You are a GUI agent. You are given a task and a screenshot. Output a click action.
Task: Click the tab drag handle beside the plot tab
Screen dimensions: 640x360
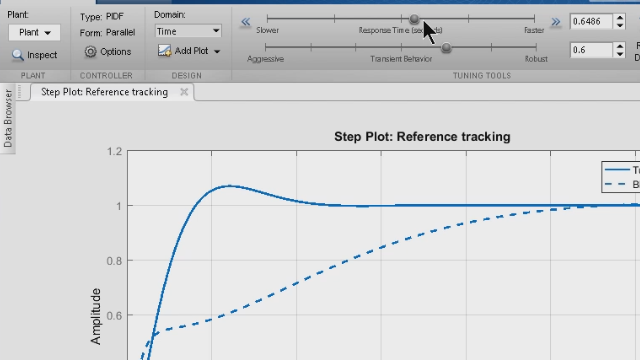20,92
